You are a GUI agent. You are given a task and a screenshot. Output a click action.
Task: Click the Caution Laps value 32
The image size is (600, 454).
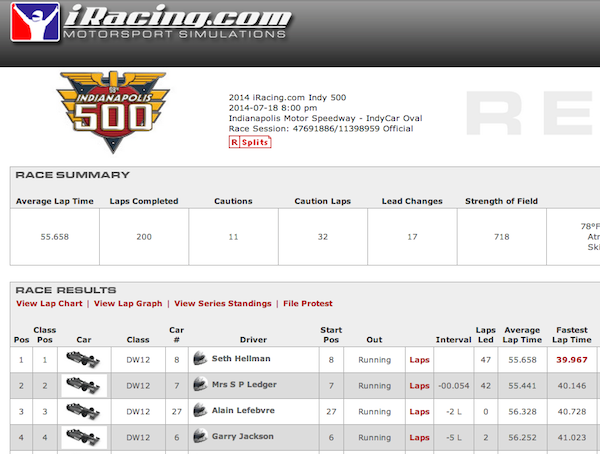pos(323,237)
